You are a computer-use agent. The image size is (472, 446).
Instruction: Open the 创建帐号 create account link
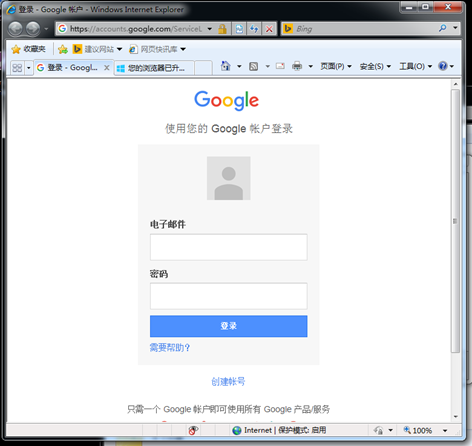[228, 381]
